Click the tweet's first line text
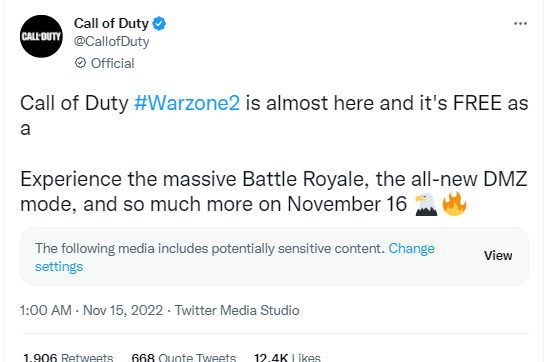544x362 pixels. point(274,103)
